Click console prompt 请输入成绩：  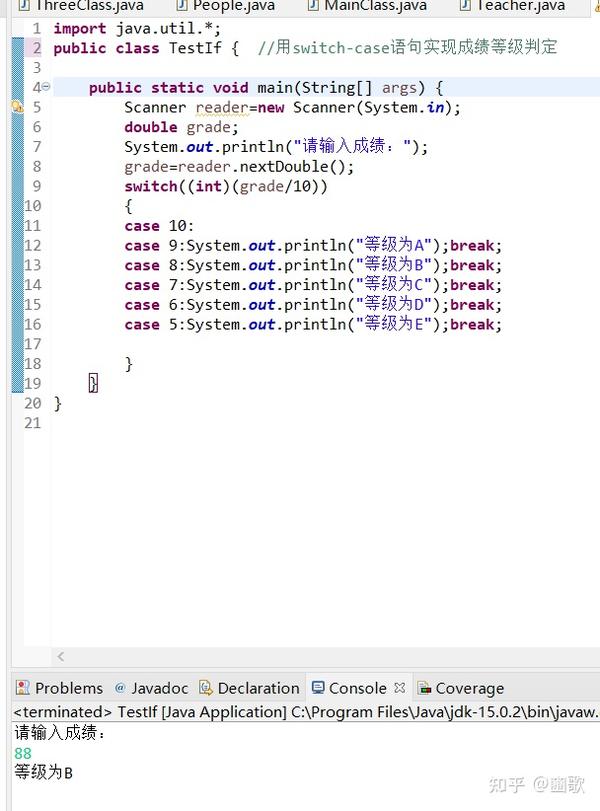pos(60,733)
